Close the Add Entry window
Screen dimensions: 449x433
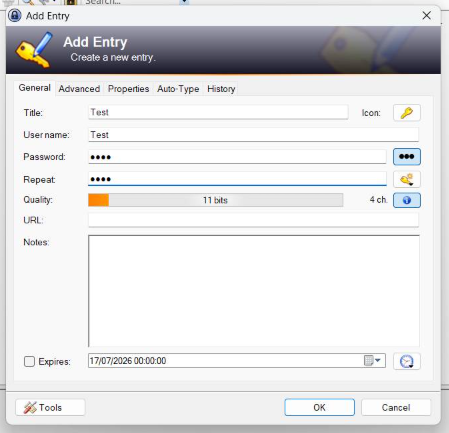coord(427,15)
